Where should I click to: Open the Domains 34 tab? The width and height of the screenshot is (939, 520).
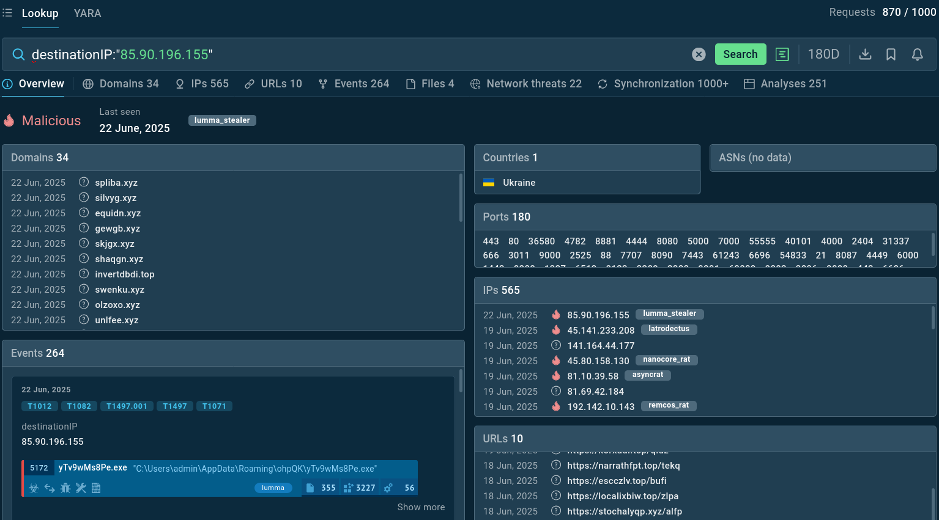[121, 84]
